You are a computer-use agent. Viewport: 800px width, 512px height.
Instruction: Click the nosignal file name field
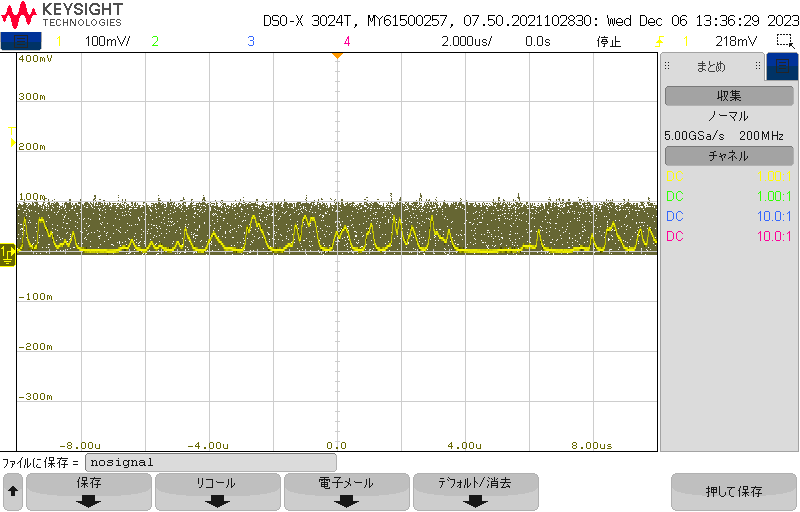coord(211,463)
